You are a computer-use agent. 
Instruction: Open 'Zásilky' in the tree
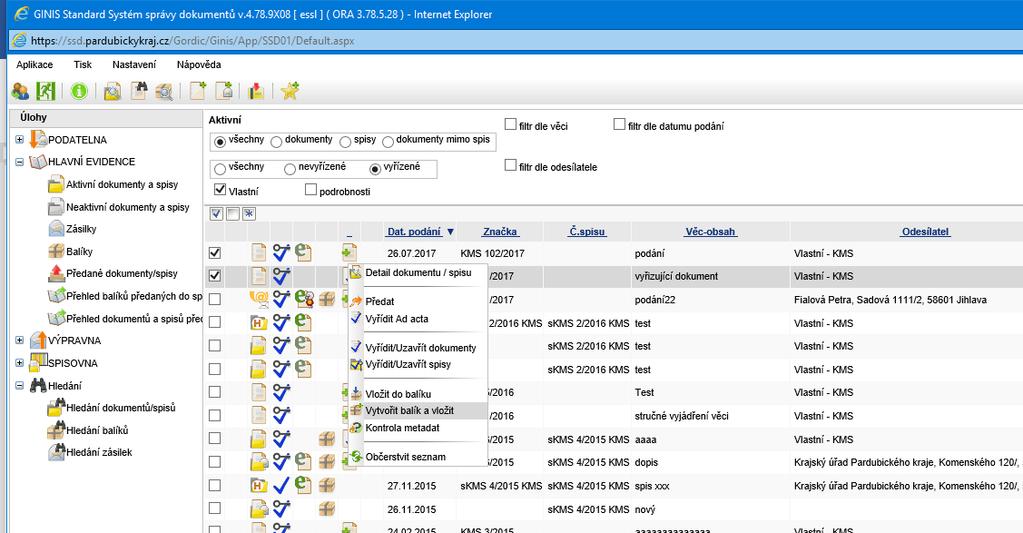[x=81, y=229]
